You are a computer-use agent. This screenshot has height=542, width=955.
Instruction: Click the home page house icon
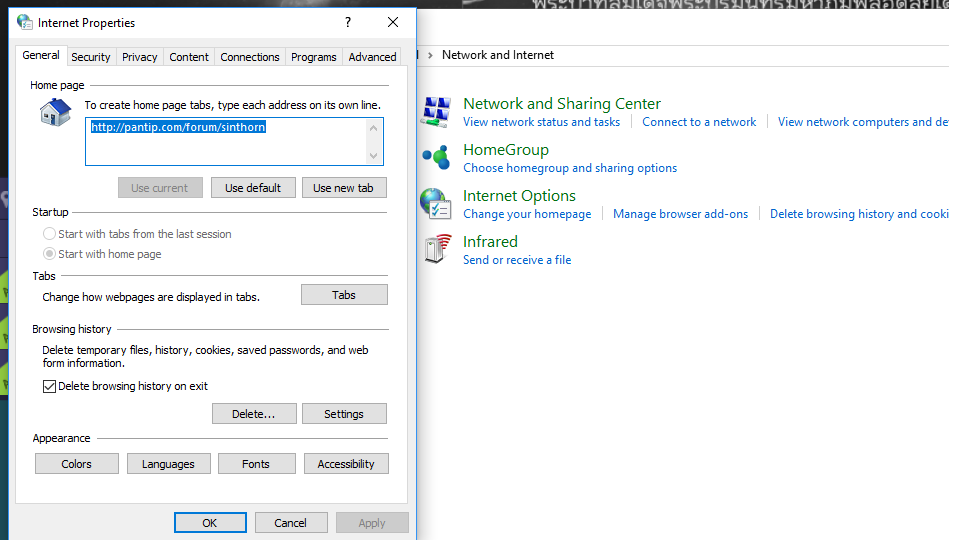coord(55,113)
